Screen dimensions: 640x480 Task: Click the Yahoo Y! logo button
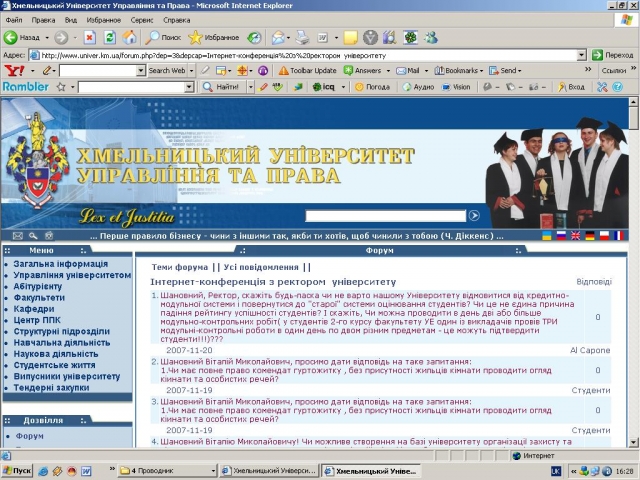coord(13,71)
